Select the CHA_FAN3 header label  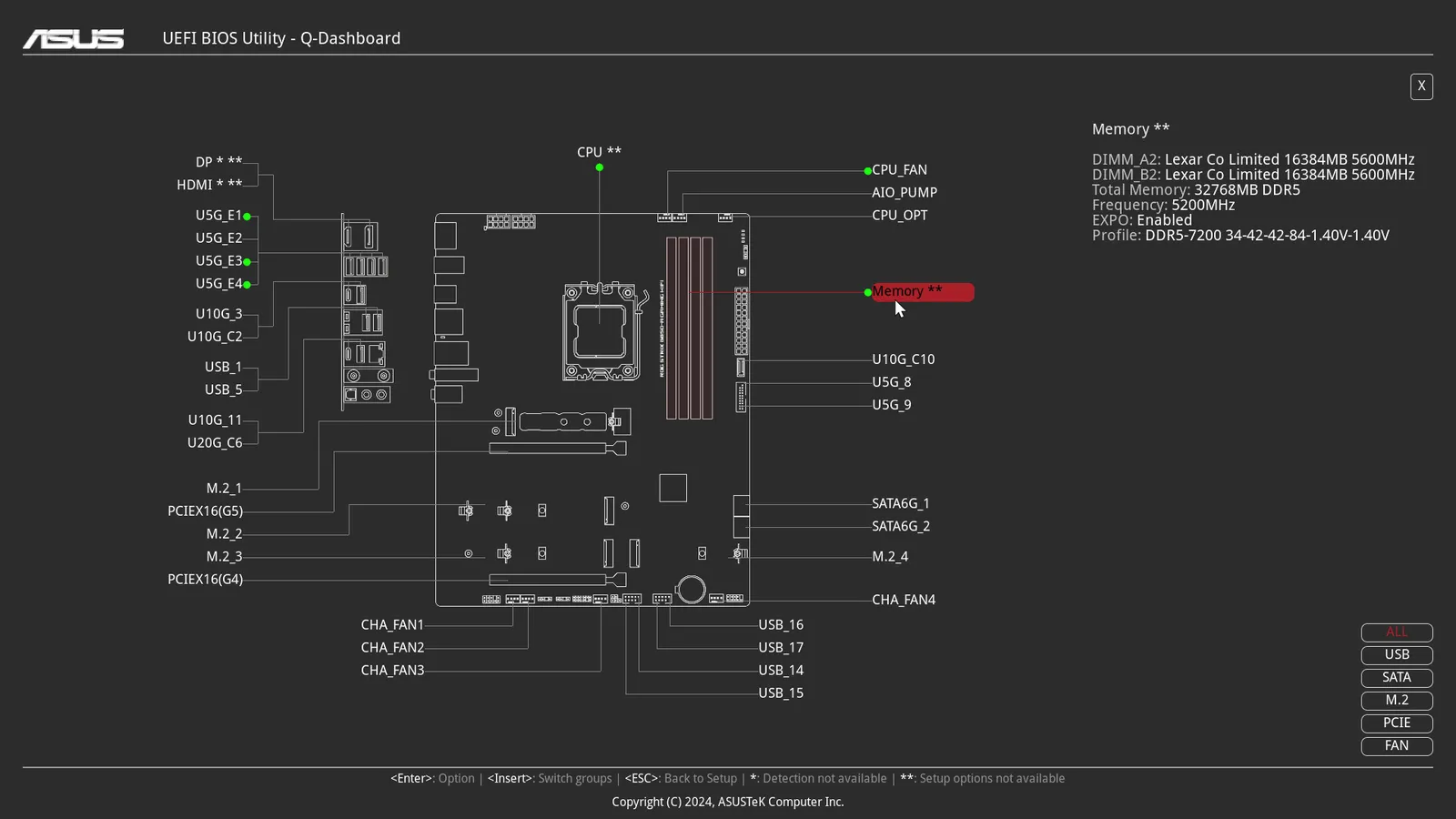tap(393, 671)
